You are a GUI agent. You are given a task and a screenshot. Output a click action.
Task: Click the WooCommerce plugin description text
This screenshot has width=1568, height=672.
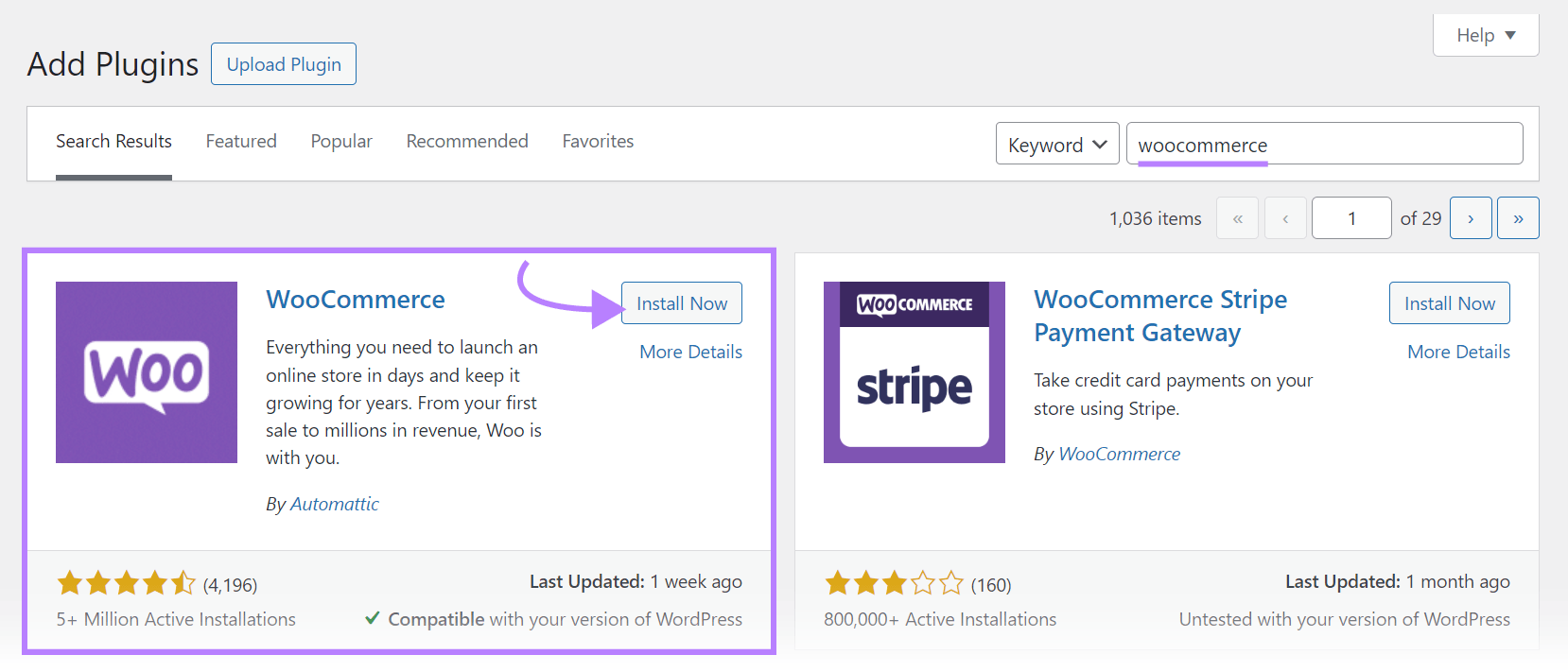coord(404,403)
